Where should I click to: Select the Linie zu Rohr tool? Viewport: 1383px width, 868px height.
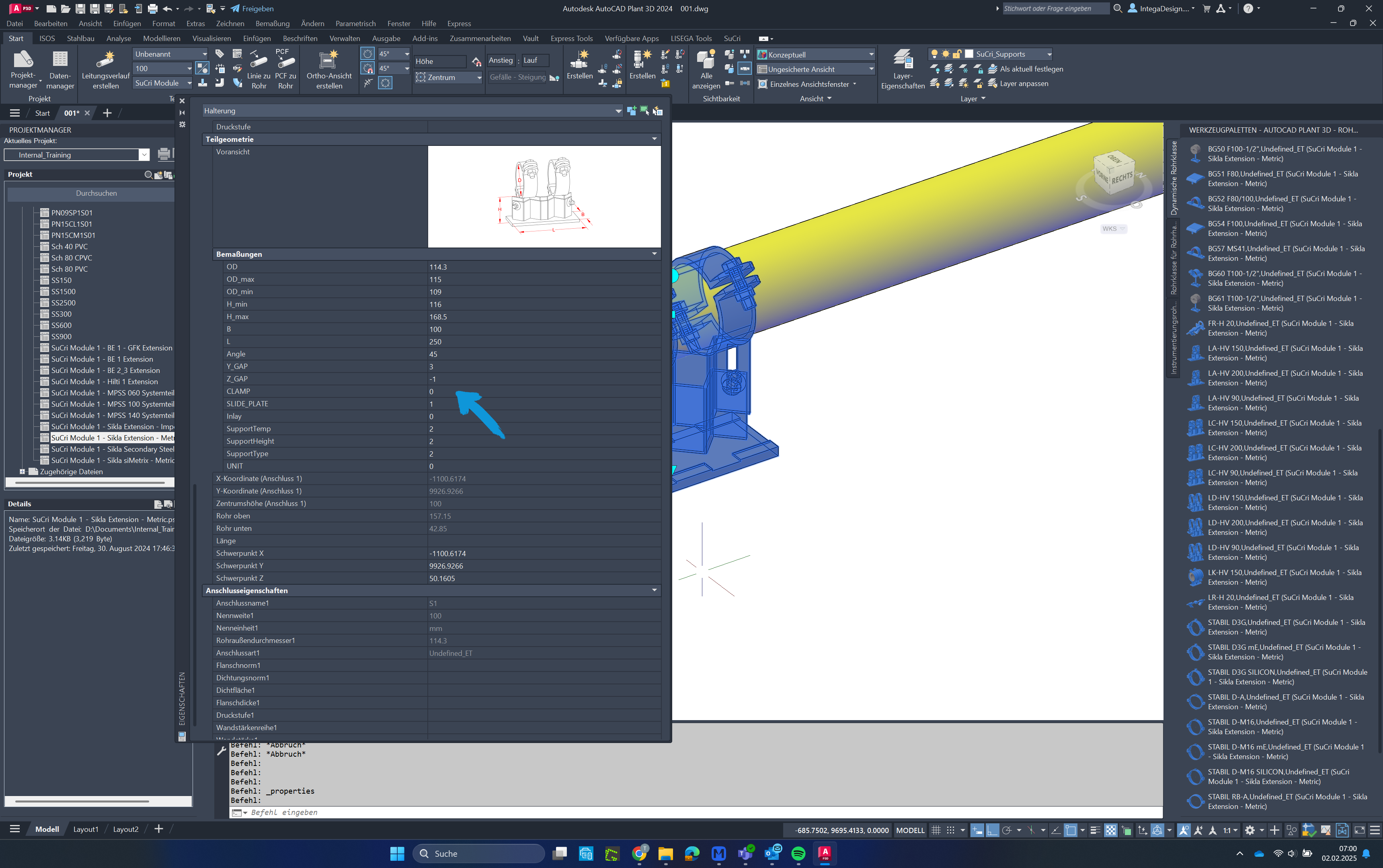pyautogui.click(x=259, y=70)
